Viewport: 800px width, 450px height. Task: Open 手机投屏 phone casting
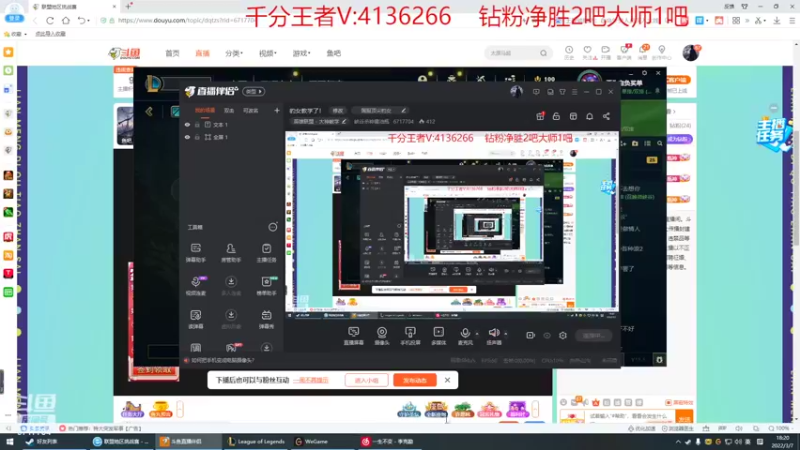[x=410, y=336]
